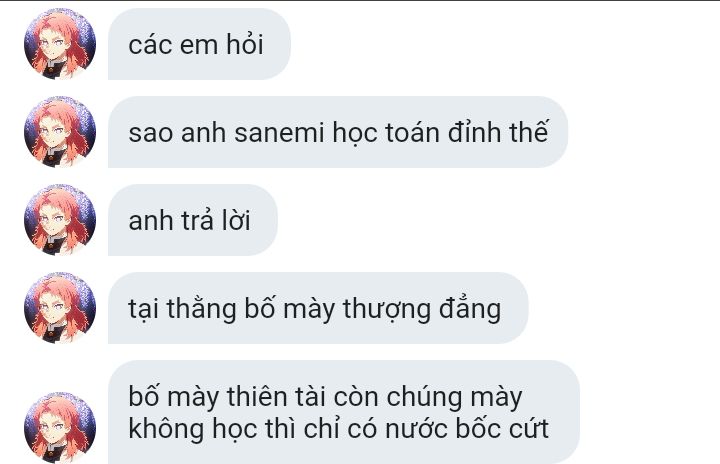Click the word "hỏi" in the first message
Viewport: 720px width, 464px height.
245,45
